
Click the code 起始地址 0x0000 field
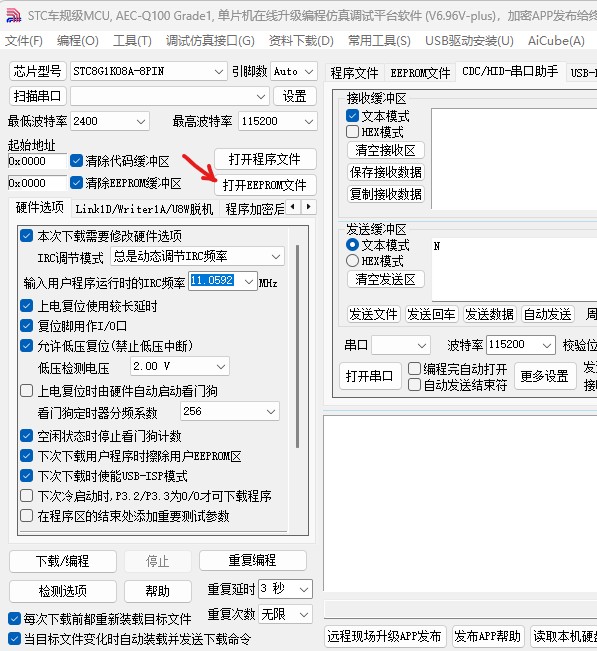pyautogui.click(x=37, y=161)
